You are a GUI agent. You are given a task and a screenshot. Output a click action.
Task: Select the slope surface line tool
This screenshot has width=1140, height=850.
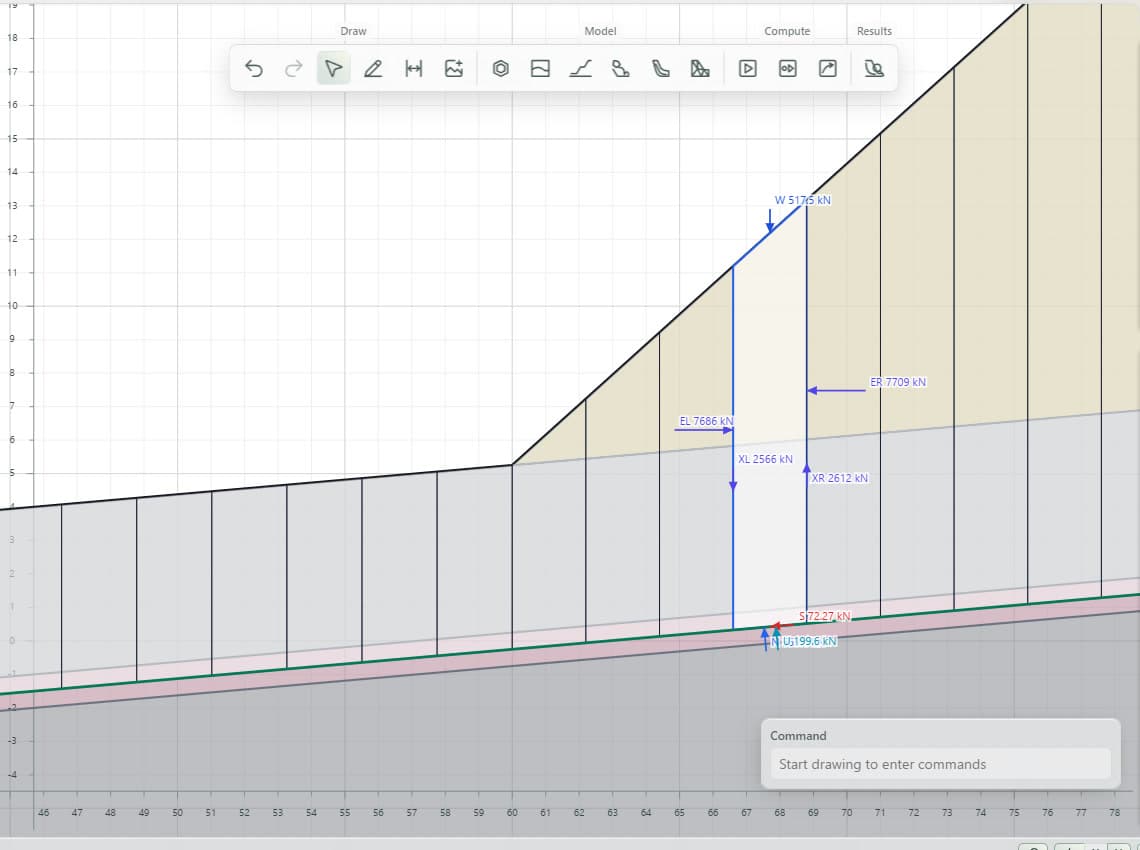point(580,68)
